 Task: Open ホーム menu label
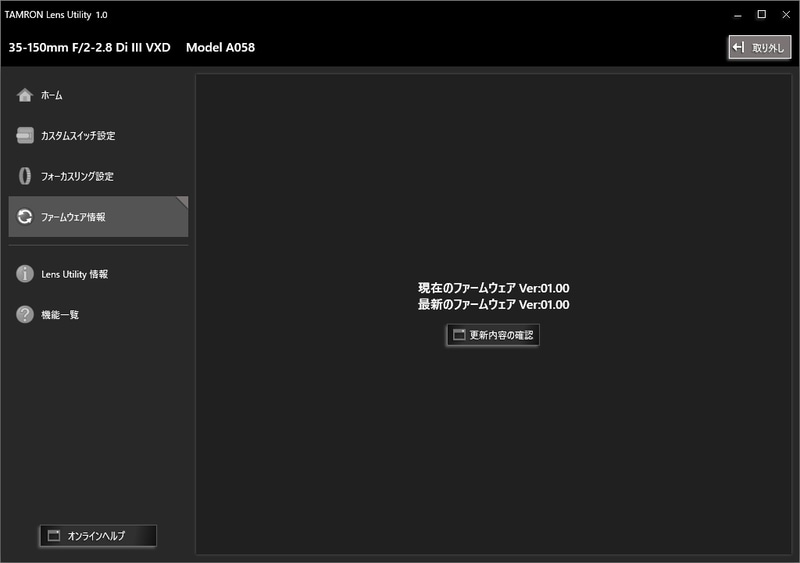click(x=52, y=95)
